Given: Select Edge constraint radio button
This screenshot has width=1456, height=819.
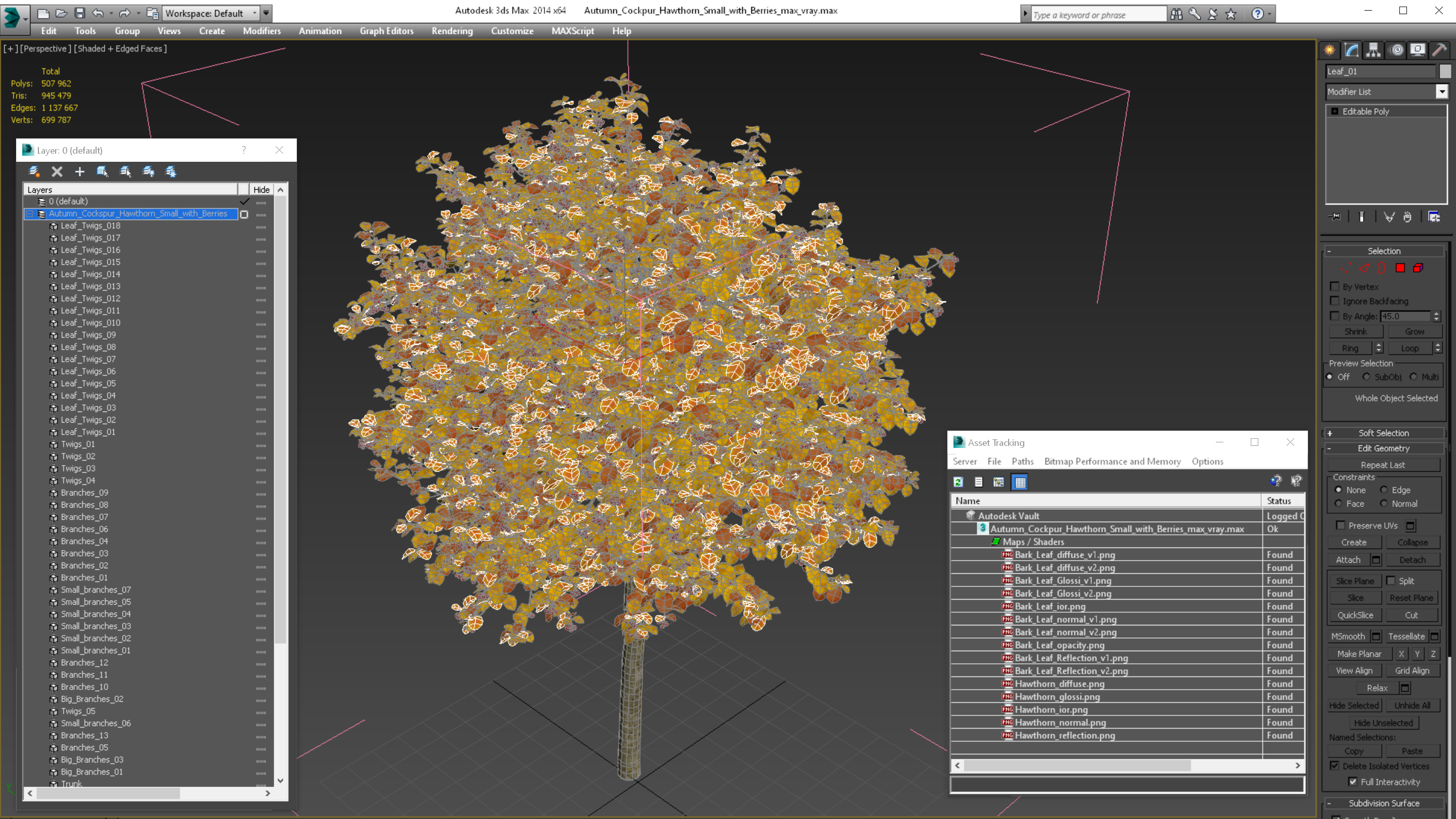Looking at the screenshot, I should [1384, 490].
